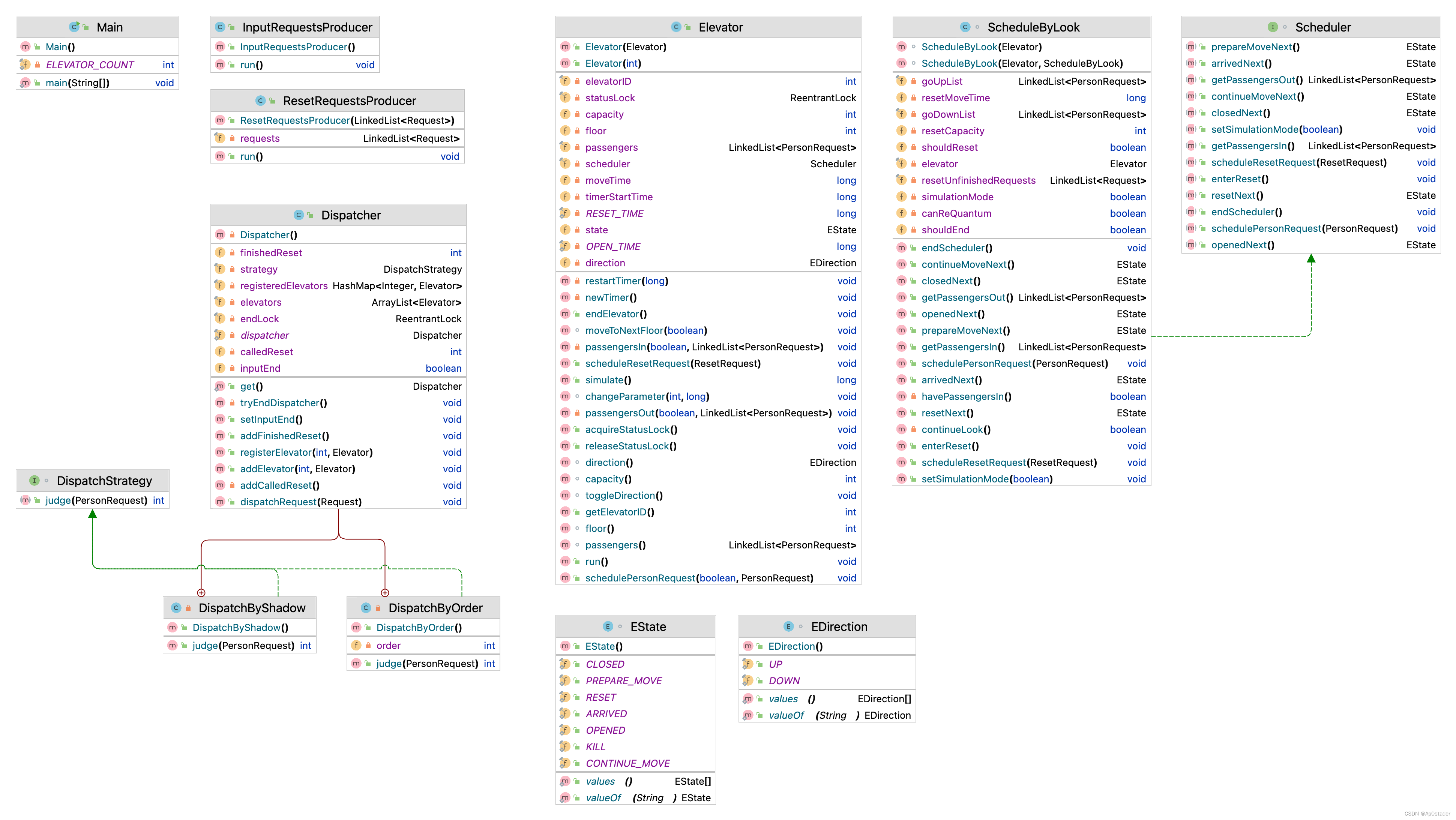Click the interface icon beside DispatchStrategy title
The height and width of the screenshot is (820, 1456).
pos(35,481)
